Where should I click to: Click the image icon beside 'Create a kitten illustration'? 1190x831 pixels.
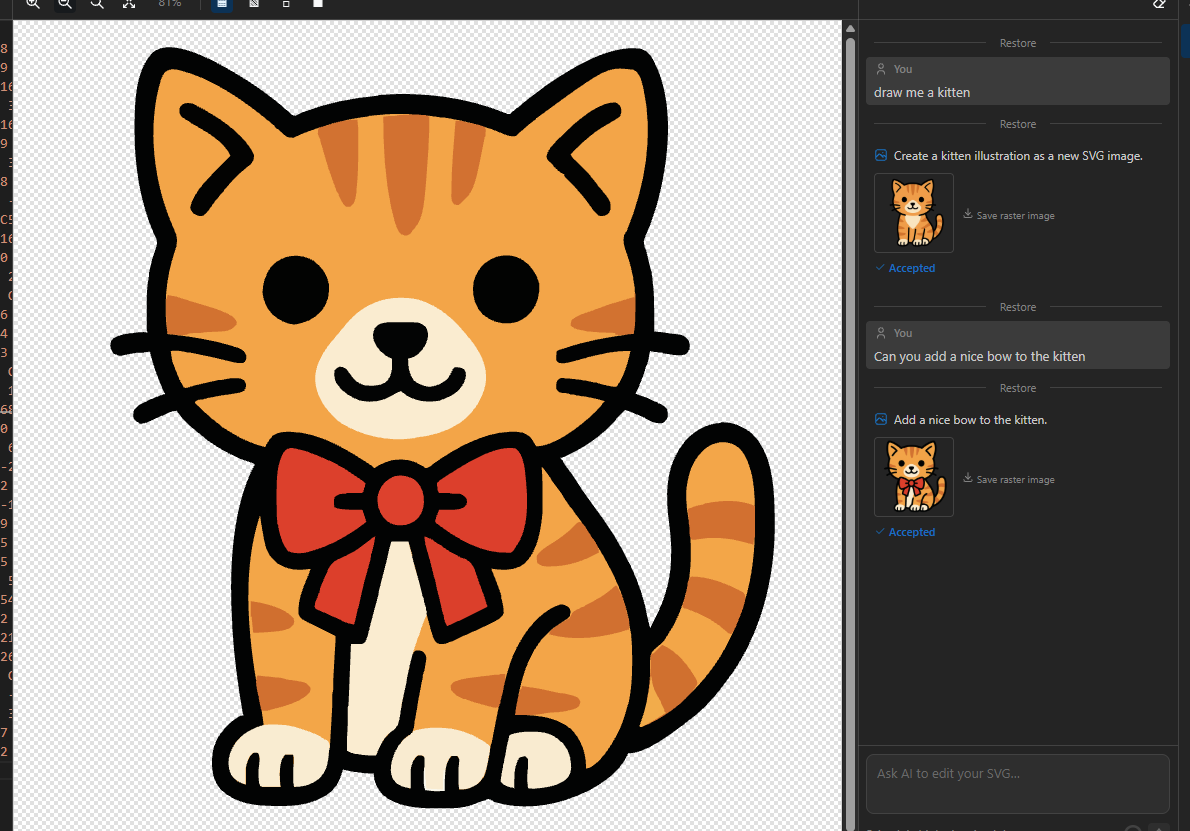880,155
